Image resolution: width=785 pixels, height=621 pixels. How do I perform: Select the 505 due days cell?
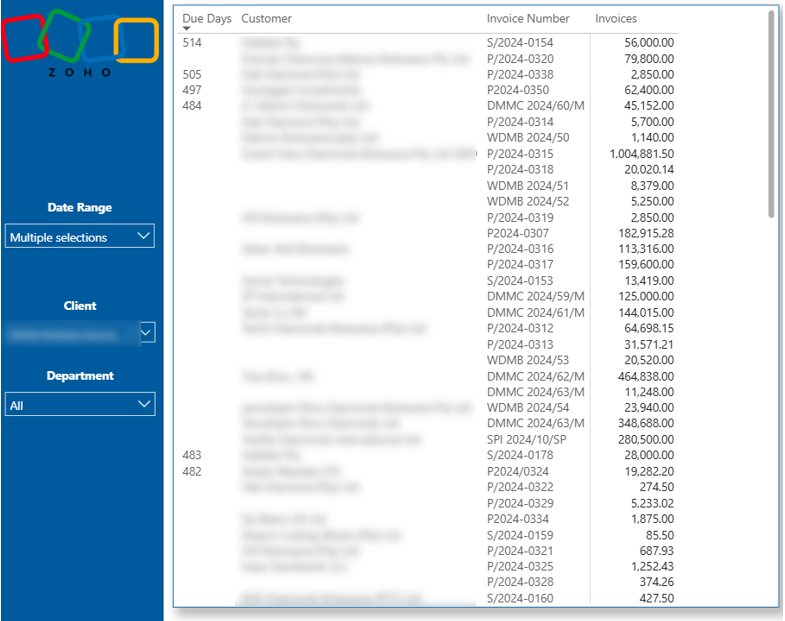pos(192,74)
